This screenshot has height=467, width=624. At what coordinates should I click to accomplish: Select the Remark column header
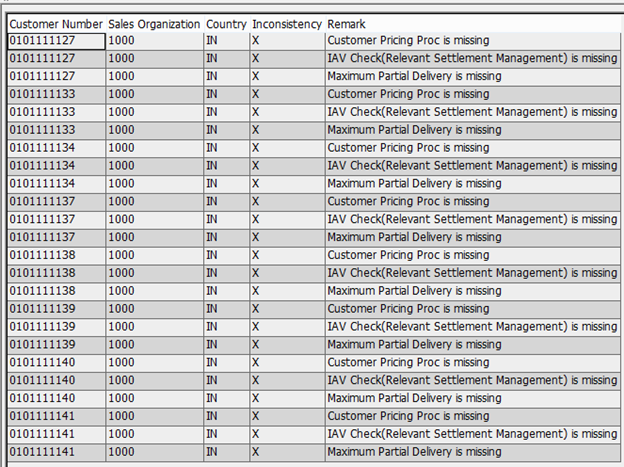[346, 23]
